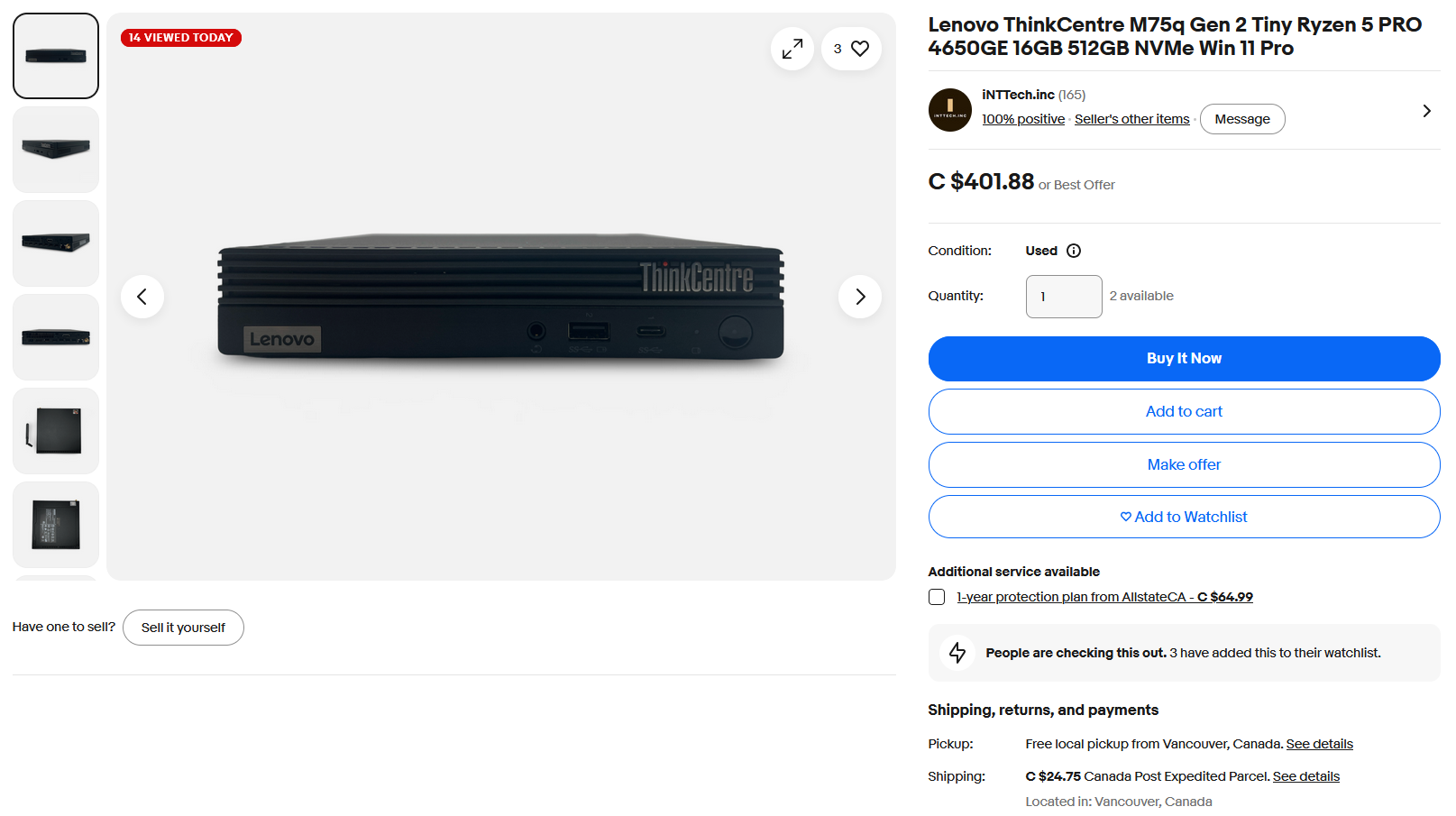Add the item to cart
The image size is (1456, 816).
[x=1185, y=412]
